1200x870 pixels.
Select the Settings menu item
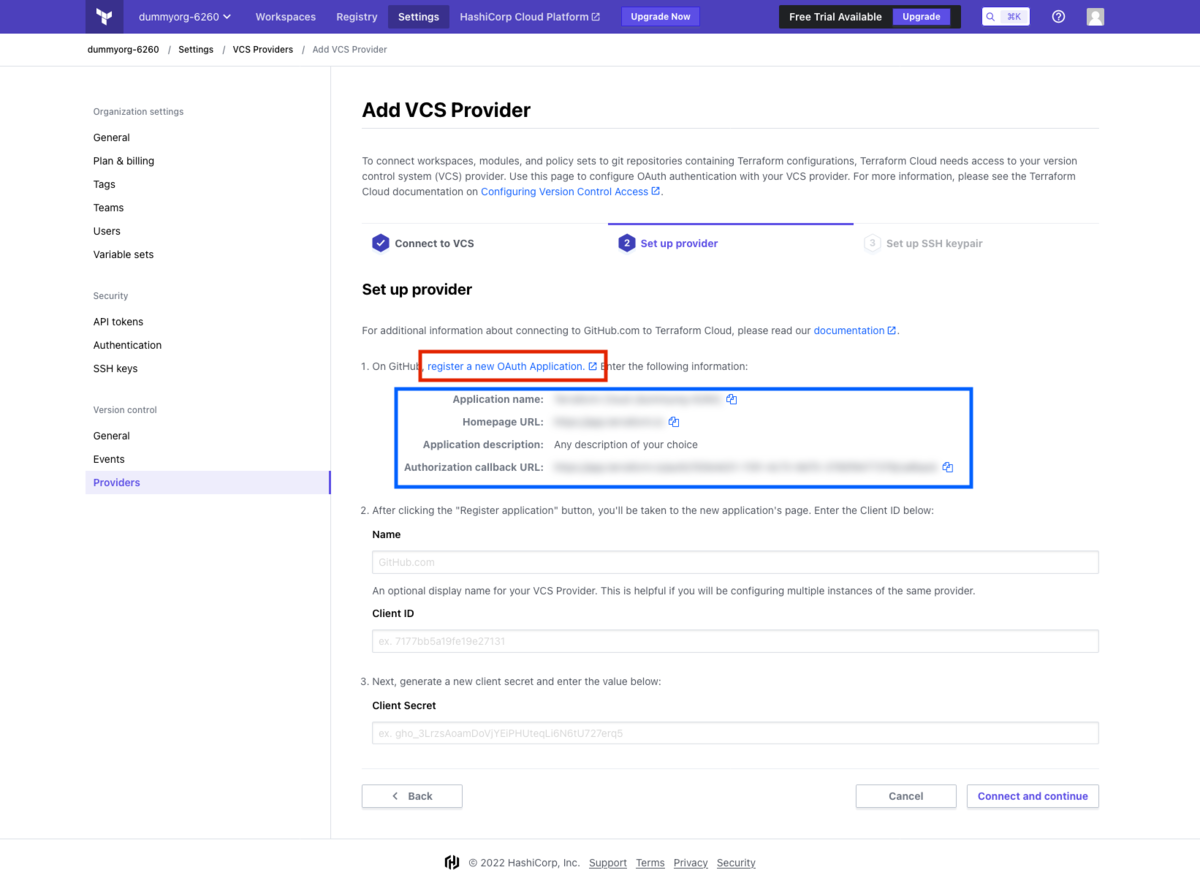click(418, 17)
